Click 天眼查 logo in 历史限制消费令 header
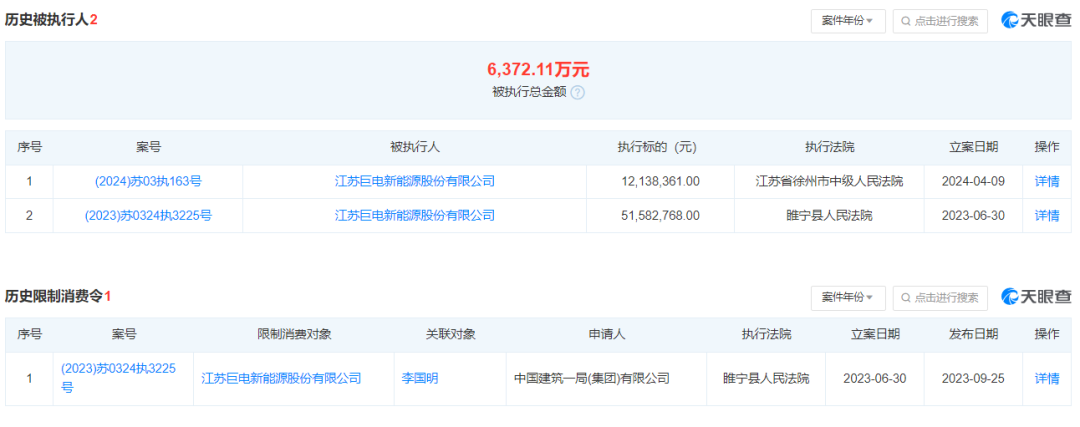The height and width of the screenshot is (427, 1080). [x=1037, y=298]
